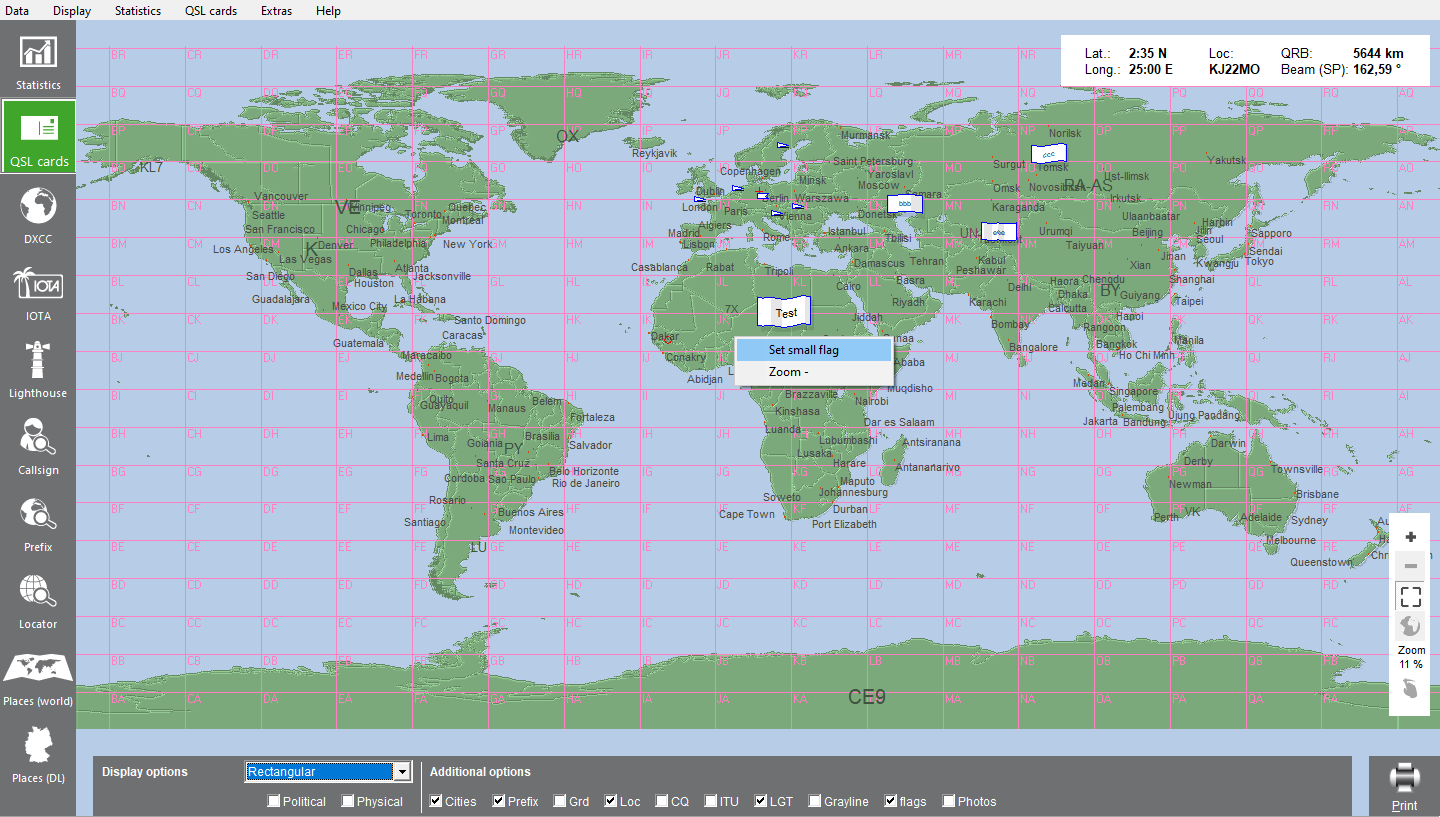The width and height of the screenshot is (1440, 817).
Task: Click the small flag near London
Action: [x=699, y=199]
